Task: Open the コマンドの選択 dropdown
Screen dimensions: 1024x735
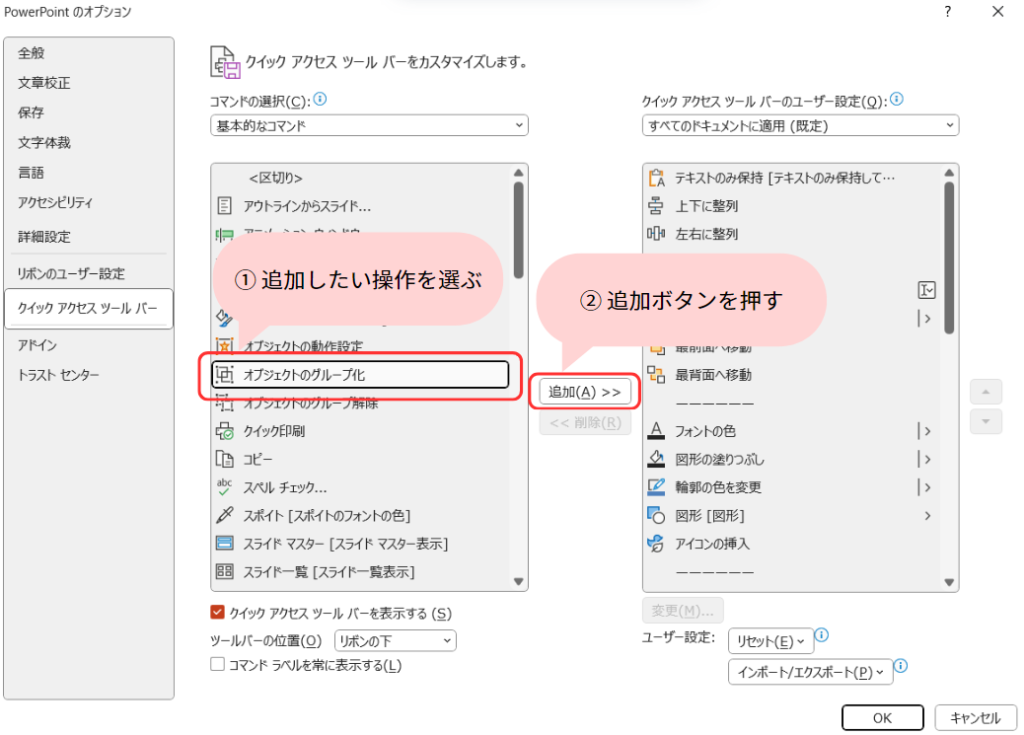Action: point(369,125)
